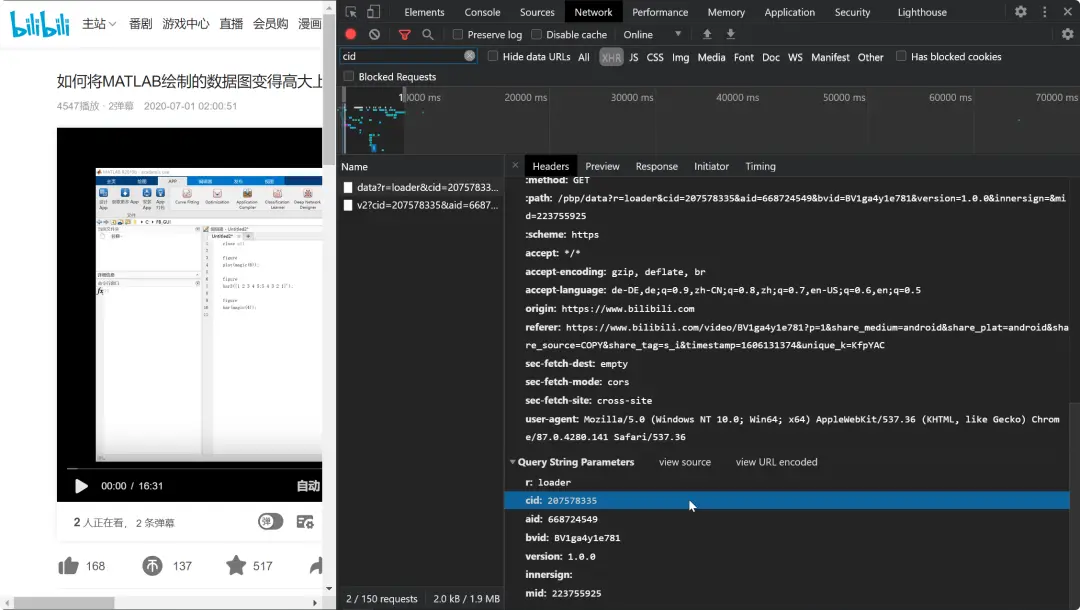Click the network timeline overview
Viewport: 1080px width, 610px height.
(709, 121)
